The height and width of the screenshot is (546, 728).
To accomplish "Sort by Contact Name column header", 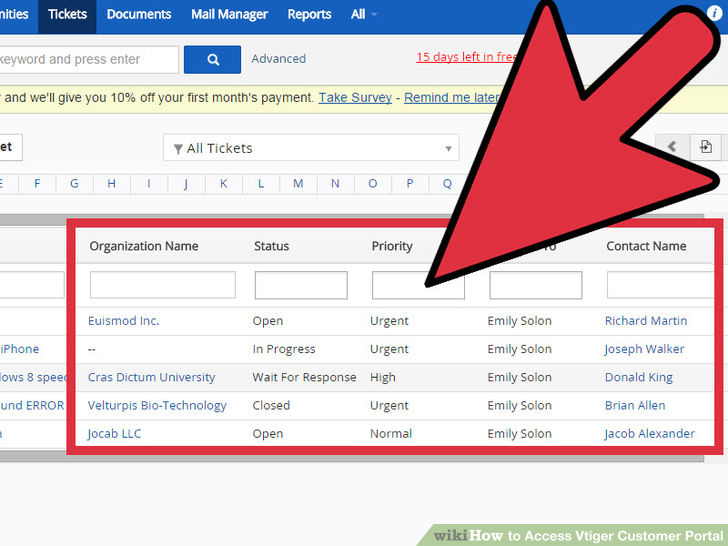I will [646, 246].
